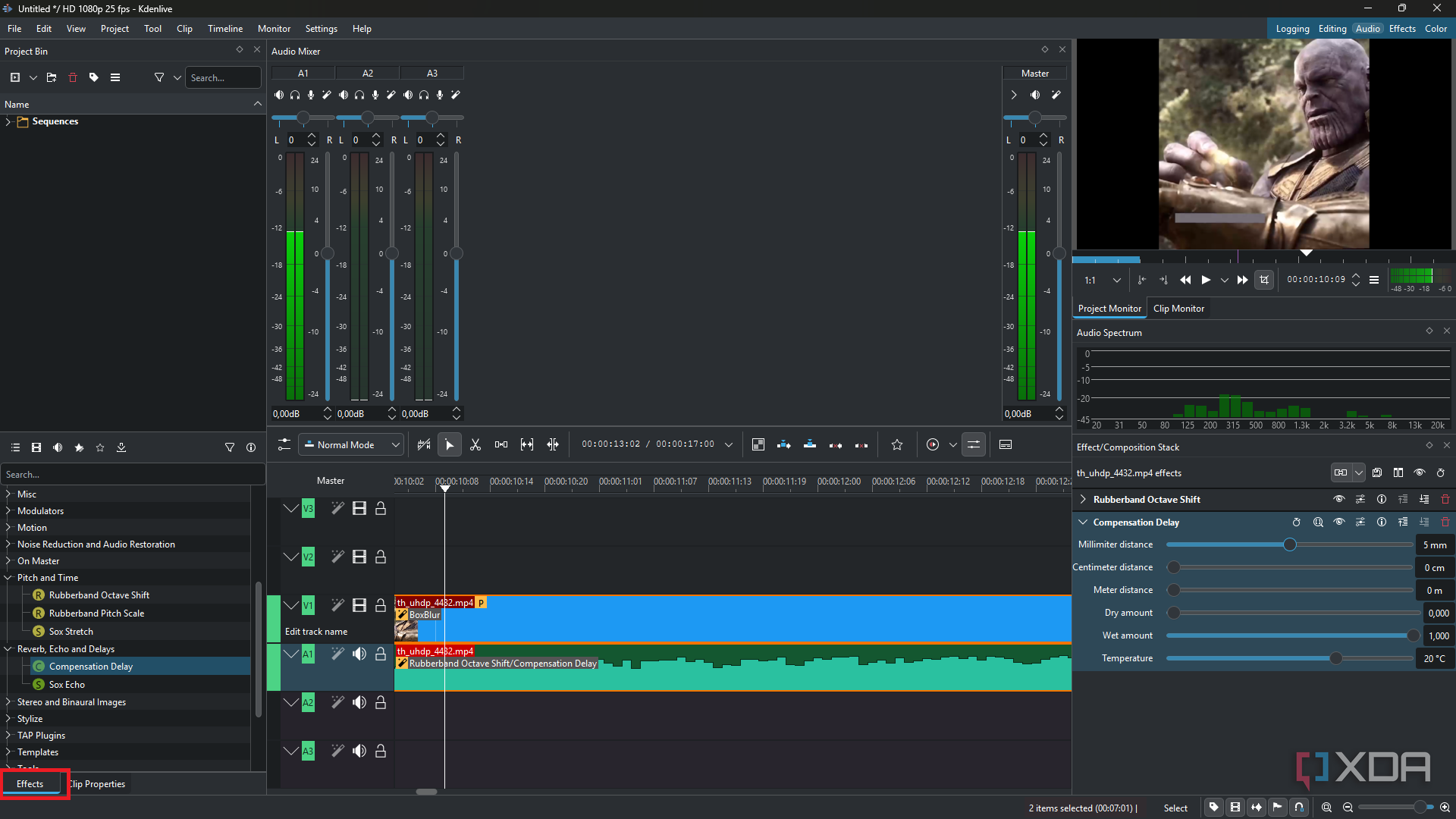Viewport: 1456px width, 819px height.
Task: Collapse track A1 with its chevron
Action: tap(291, 654)
